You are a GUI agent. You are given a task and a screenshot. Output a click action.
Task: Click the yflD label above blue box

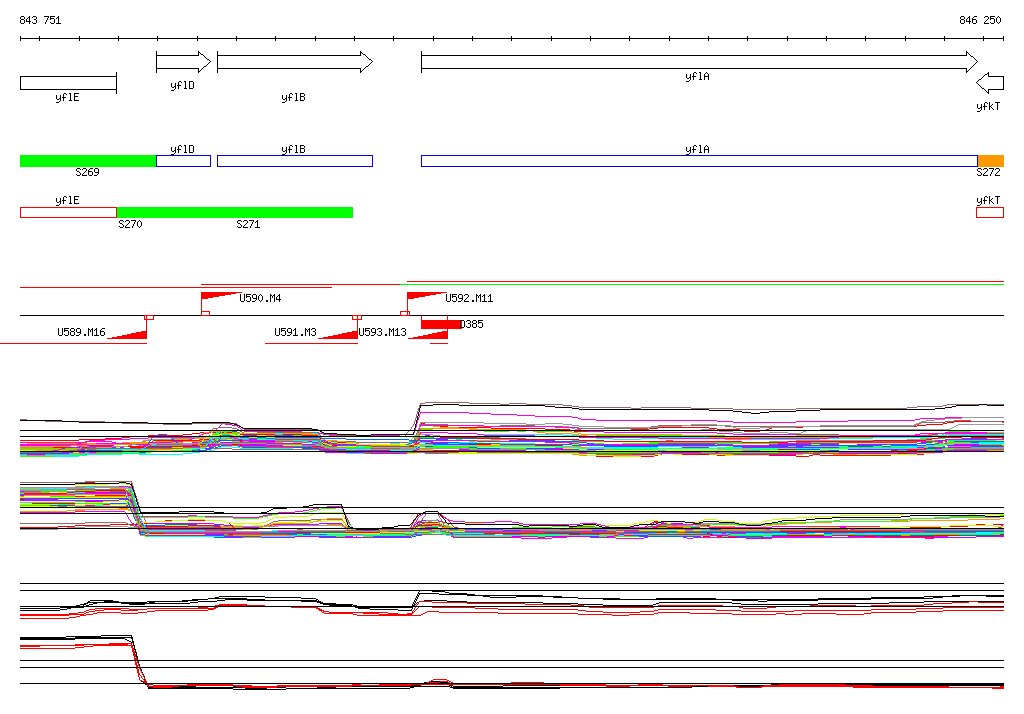[x=182, y=150]
